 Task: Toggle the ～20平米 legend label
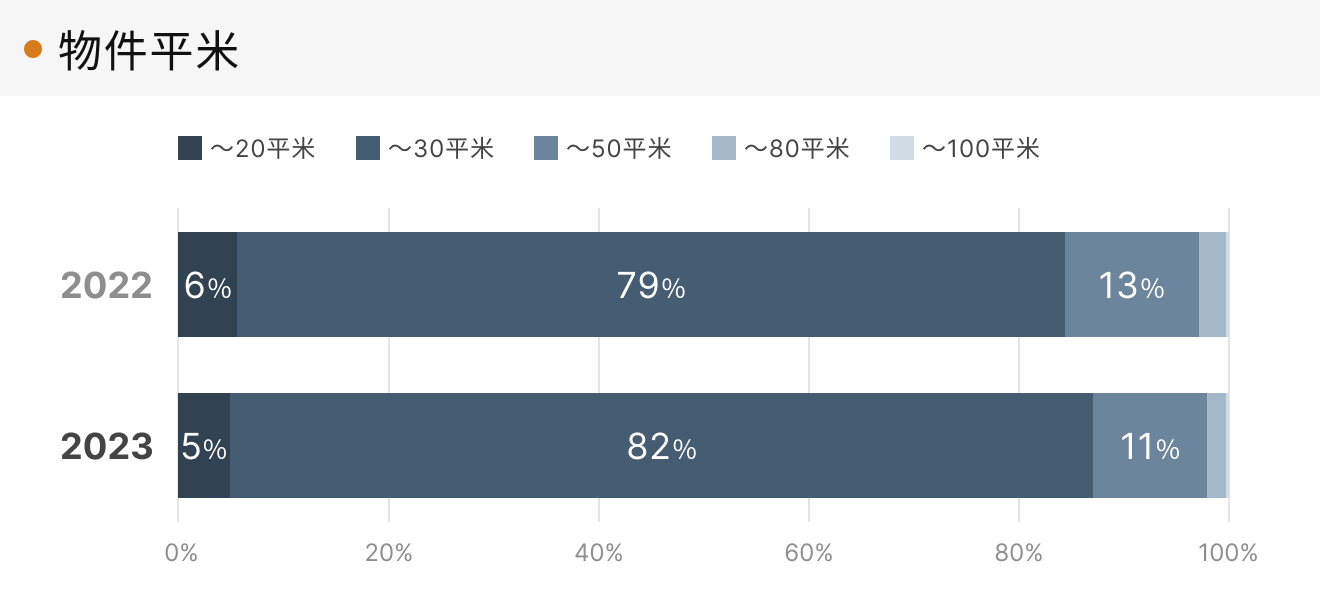pyautogui.click(x=263, y=149)
